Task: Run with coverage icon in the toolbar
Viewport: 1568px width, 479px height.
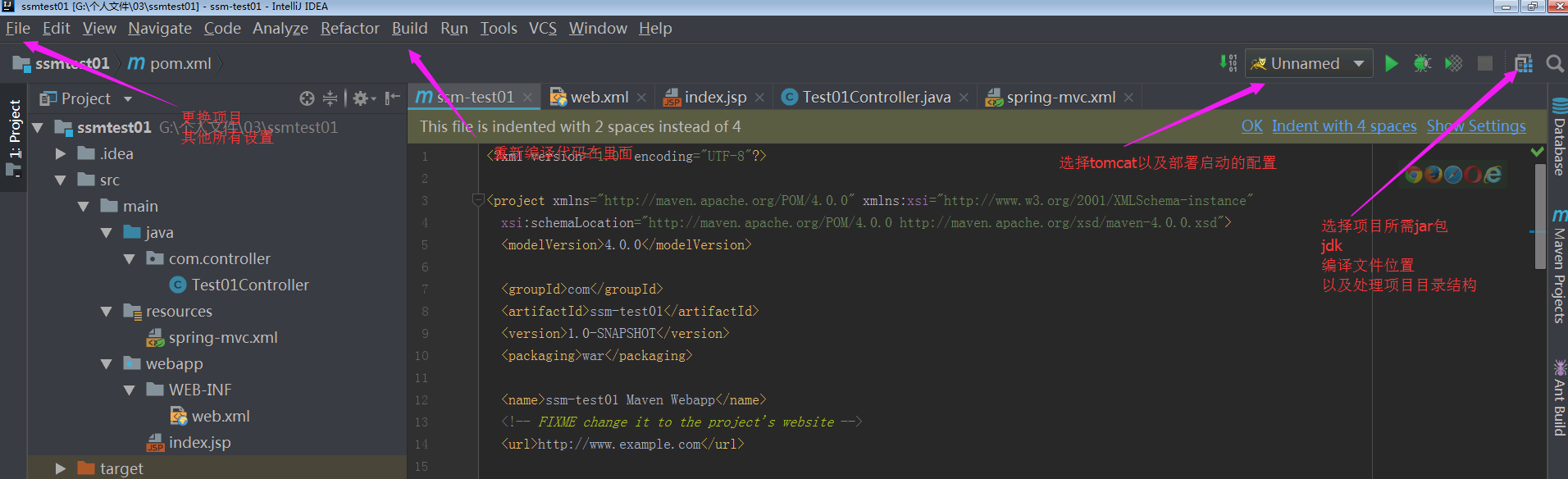Action: [x=1453, y=63]
